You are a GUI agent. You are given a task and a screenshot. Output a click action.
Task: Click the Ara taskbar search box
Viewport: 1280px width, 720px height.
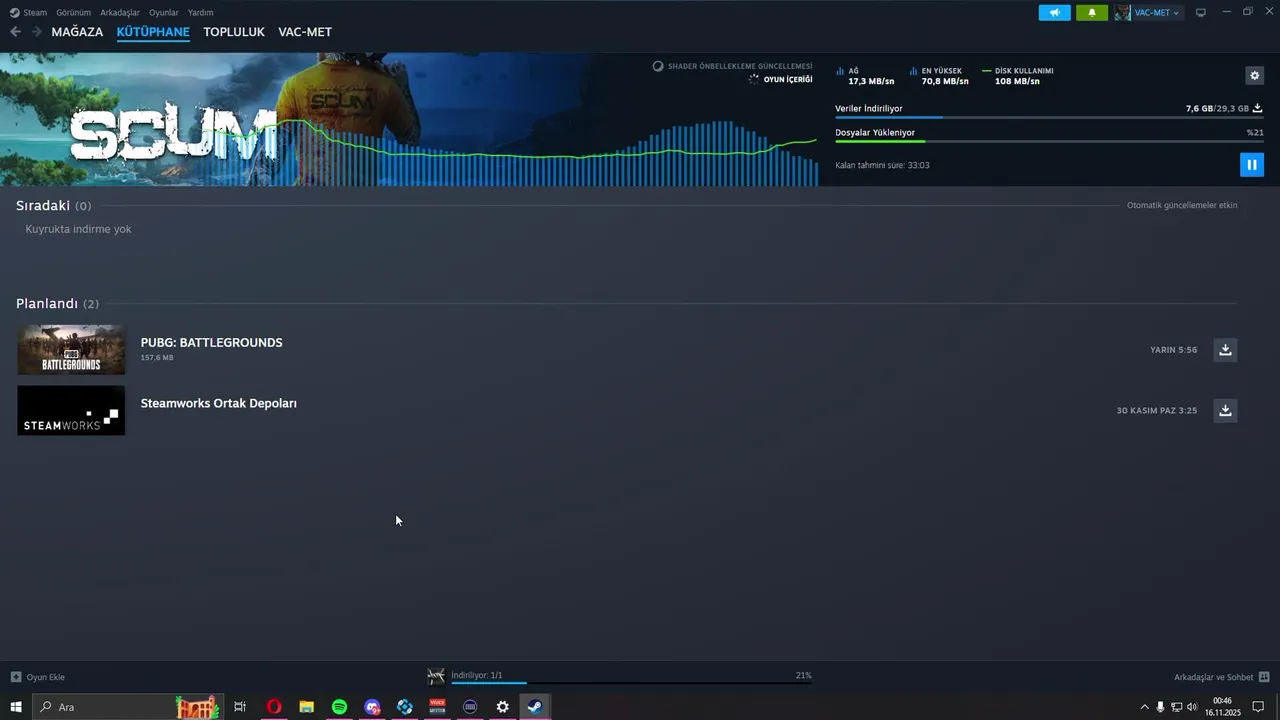tap(128, 707)
